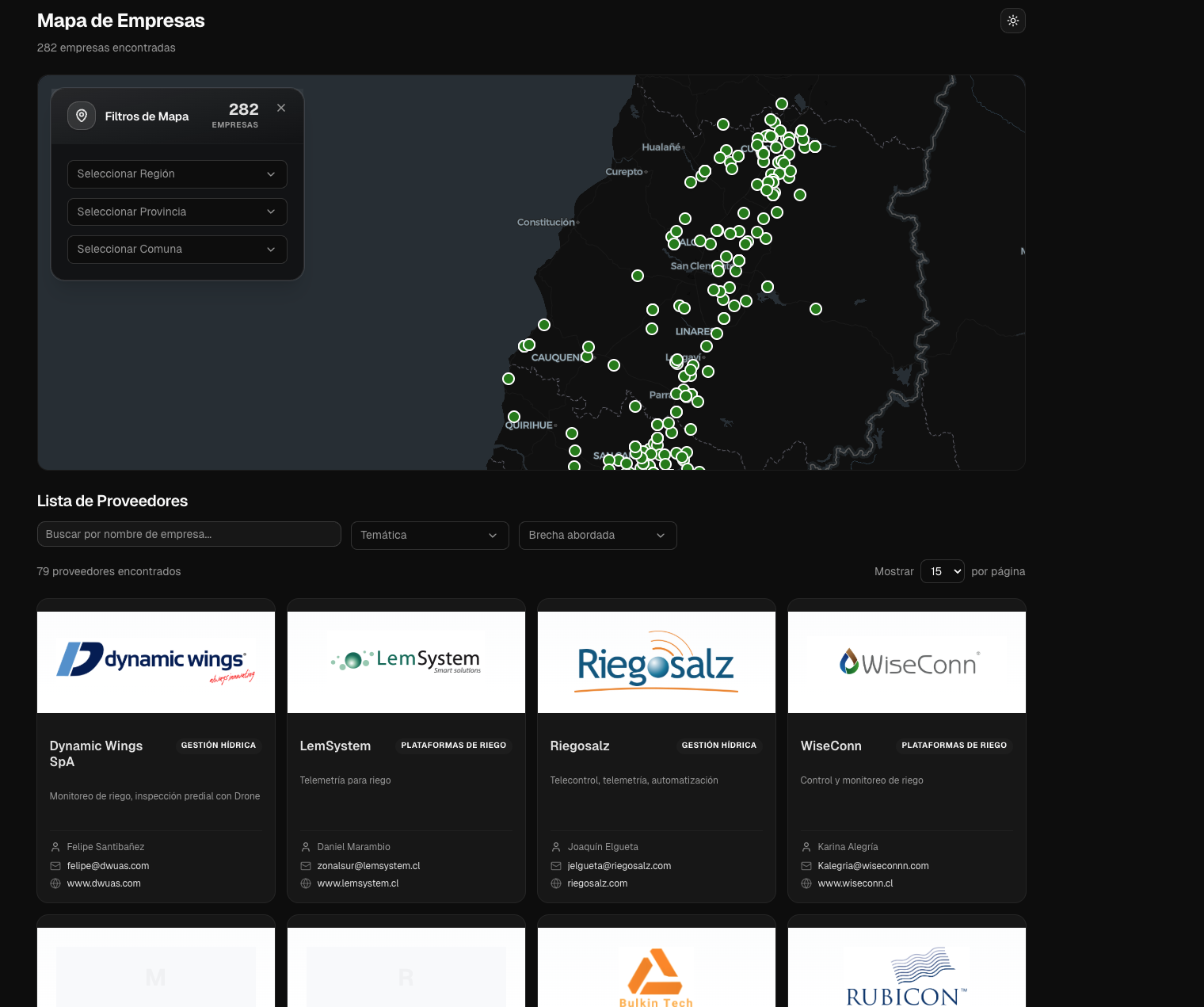Toggle the light/dark theme sun icon
This screenshot has width=1204, height=1007.
point(1013,21)
